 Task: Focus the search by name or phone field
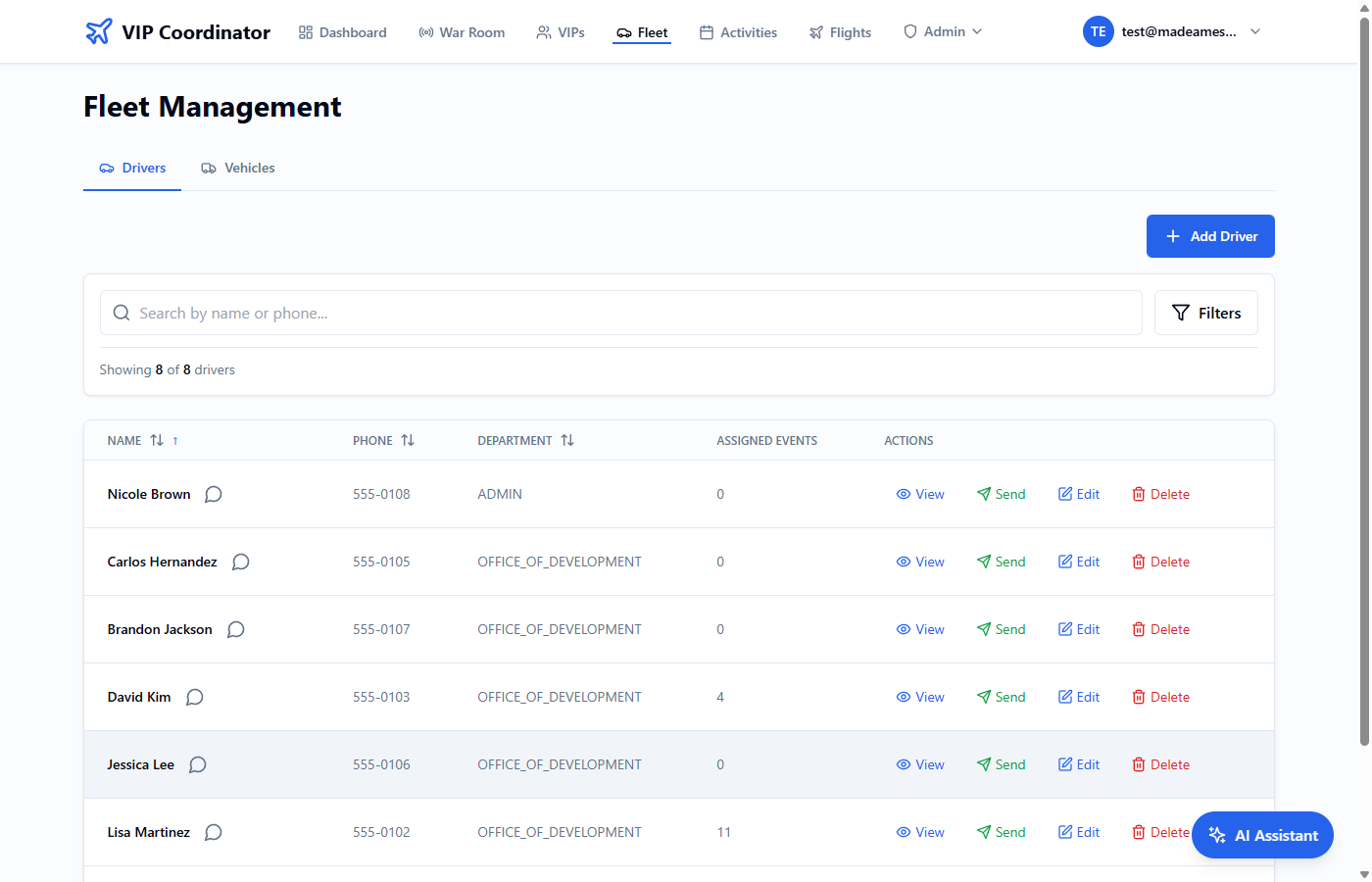click(627, 313)
